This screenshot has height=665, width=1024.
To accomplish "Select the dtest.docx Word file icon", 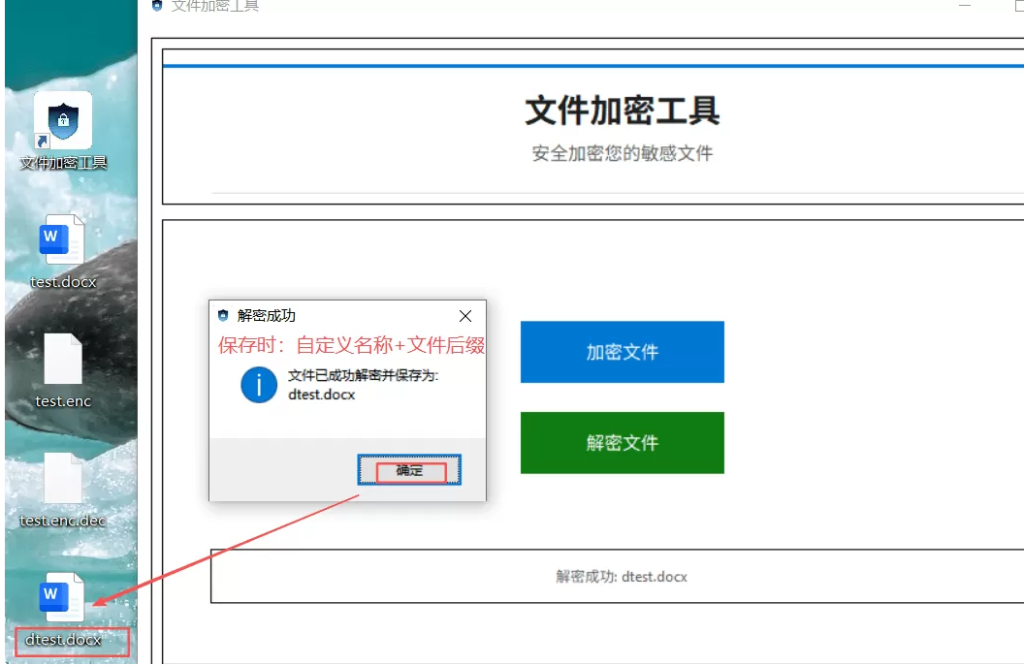I will pos(62,596).
